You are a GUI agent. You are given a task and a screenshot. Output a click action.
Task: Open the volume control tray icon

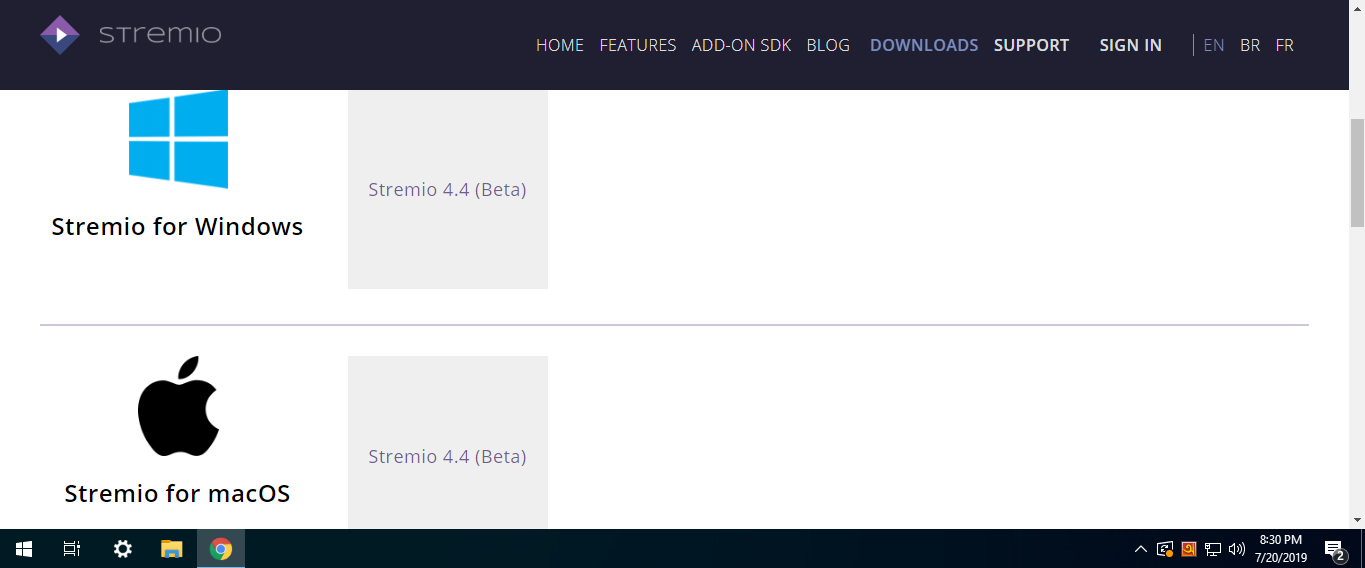tap(1237, 549)
